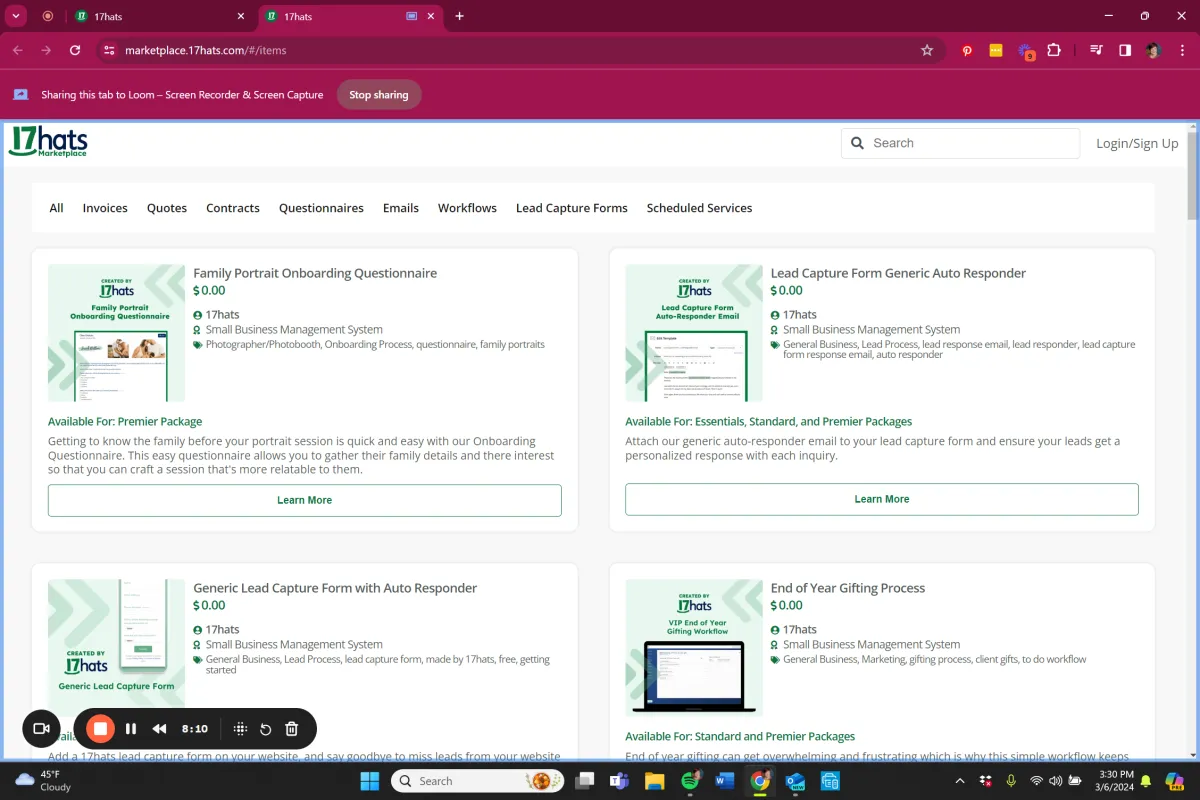1200x800 pixels.
Task: Filter by Questionnaires
Action: [x=321, y=208]
